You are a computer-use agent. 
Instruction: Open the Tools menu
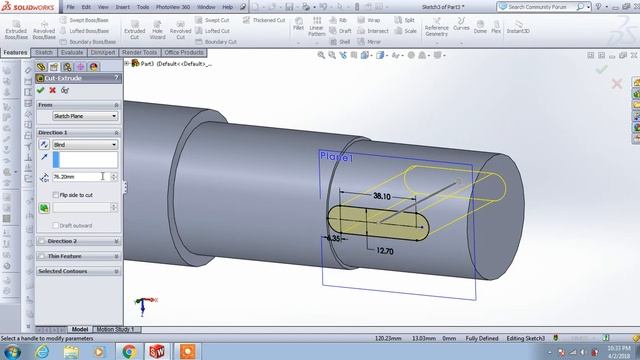point(143,7)
